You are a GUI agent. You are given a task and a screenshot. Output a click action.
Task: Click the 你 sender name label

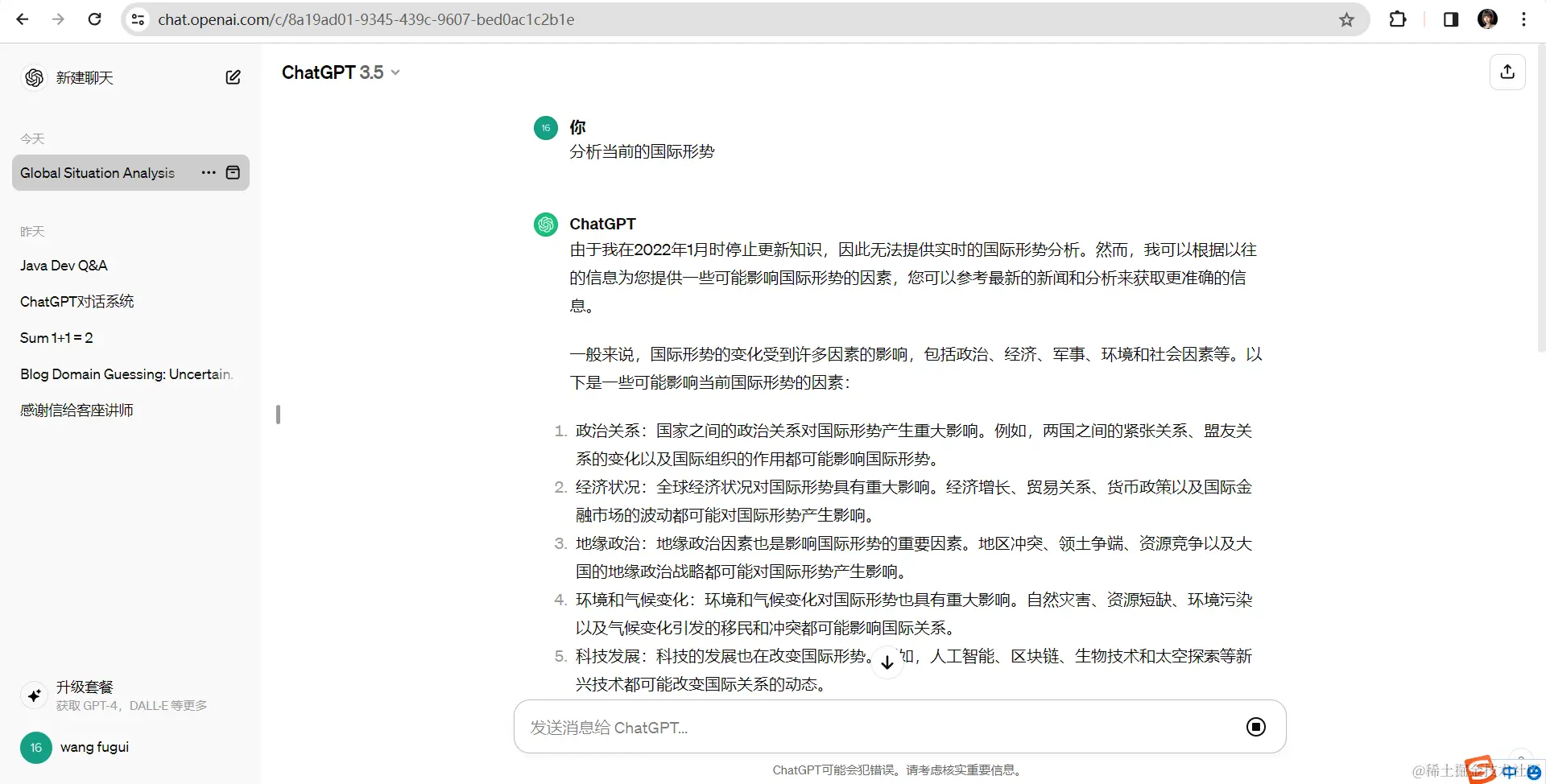[x=577, y=127]
